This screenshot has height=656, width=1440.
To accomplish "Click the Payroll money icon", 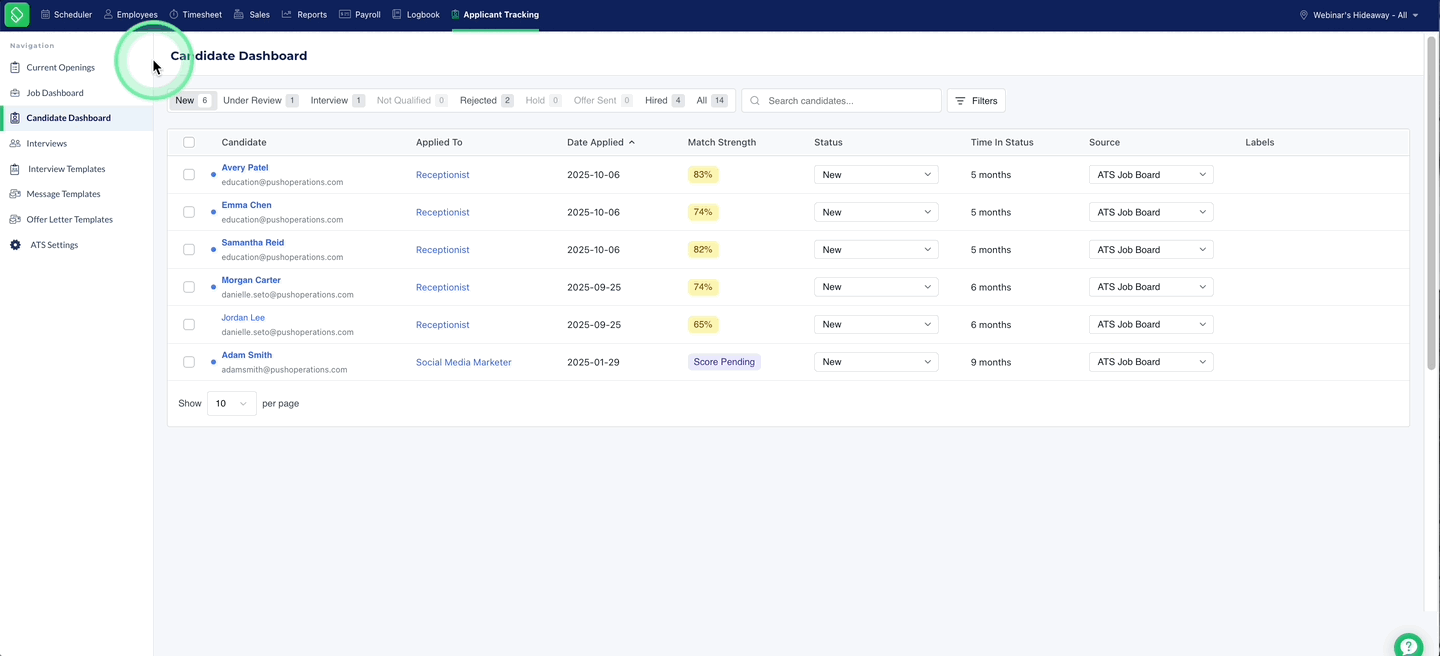I will pyautogui.click(x=345, y=15).
